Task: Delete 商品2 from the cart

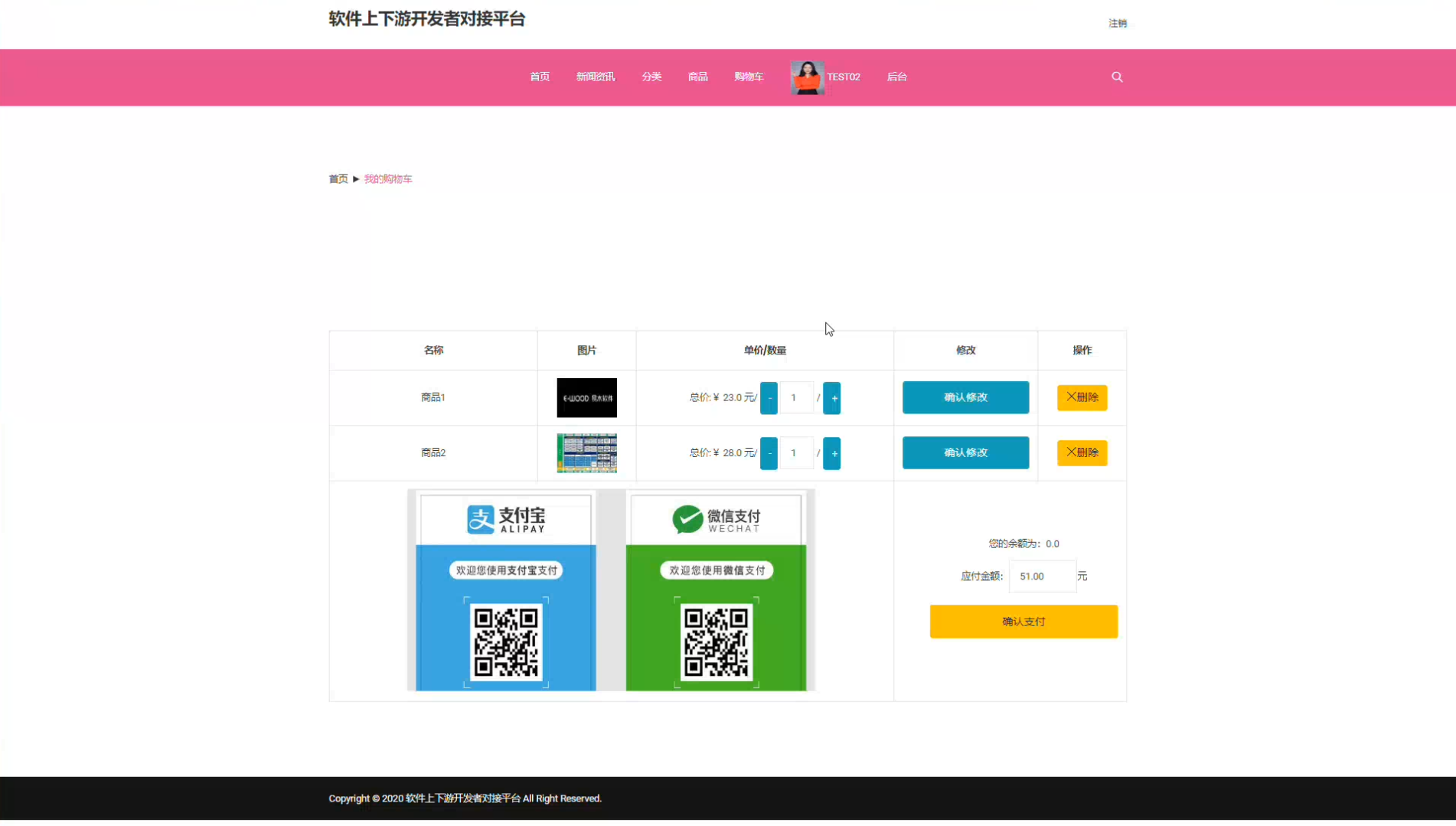Action: [1082, 452]
